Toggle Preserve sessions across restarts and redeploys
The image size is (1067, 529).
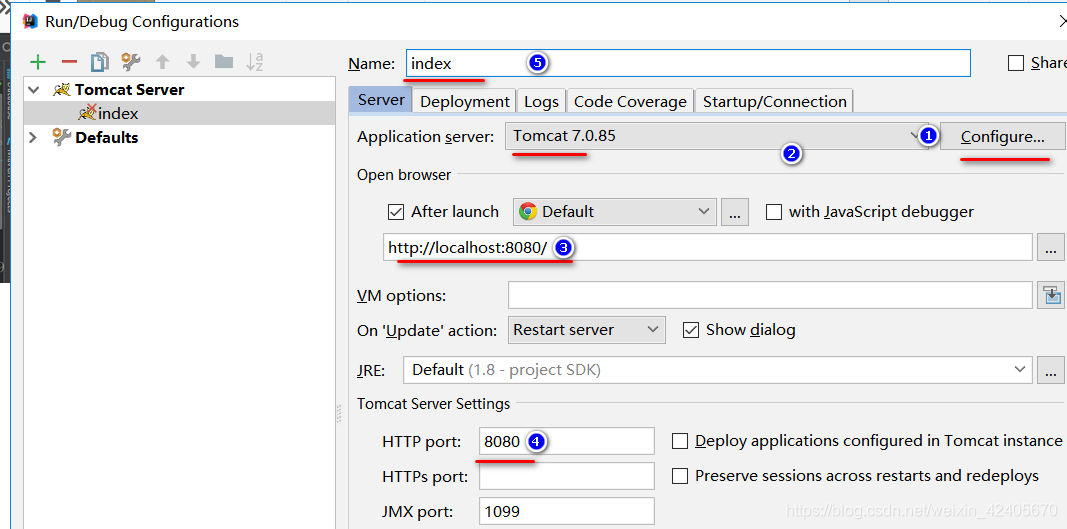680,476
